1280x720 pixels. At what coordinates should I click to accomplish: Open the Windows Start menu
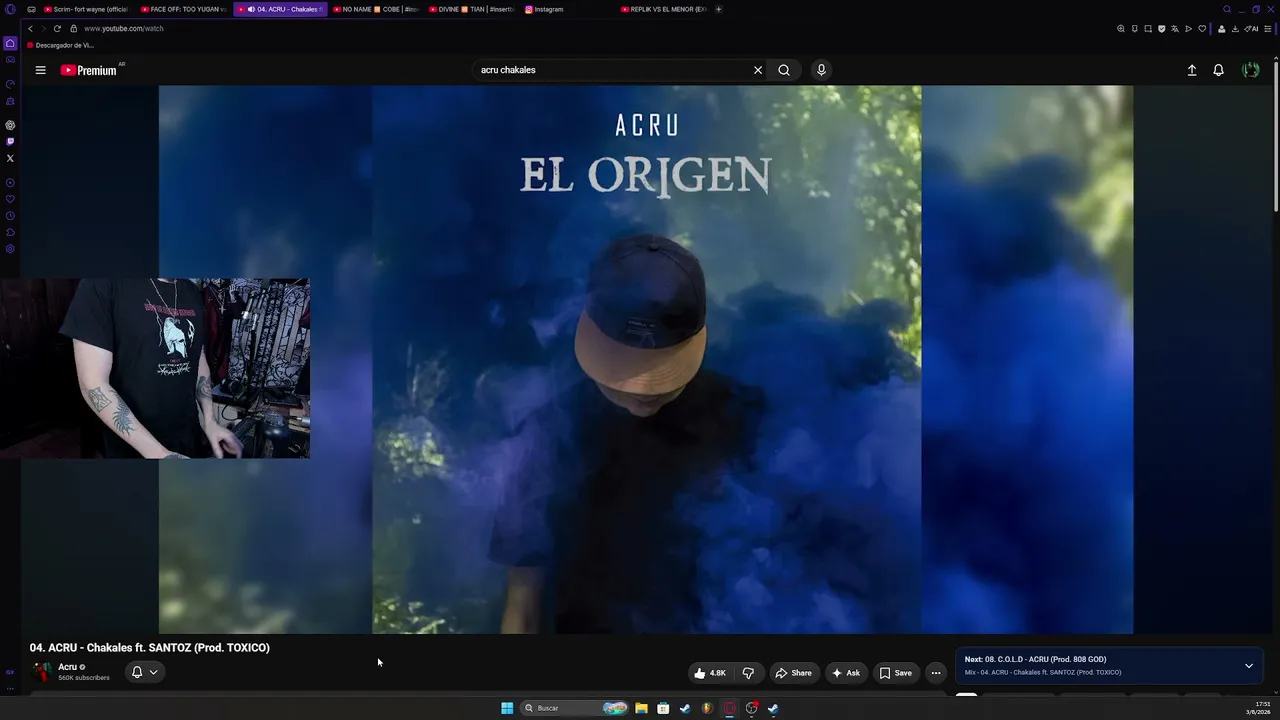coord(507,708)
